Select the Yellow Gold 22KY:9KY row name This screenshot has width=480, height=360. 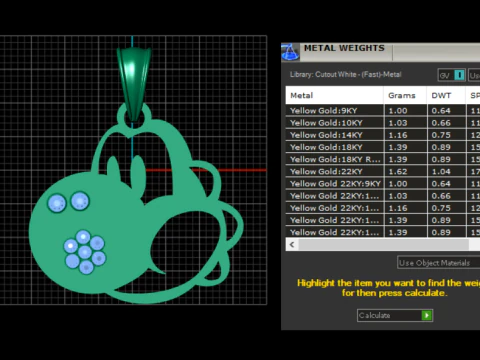[335, 184]
